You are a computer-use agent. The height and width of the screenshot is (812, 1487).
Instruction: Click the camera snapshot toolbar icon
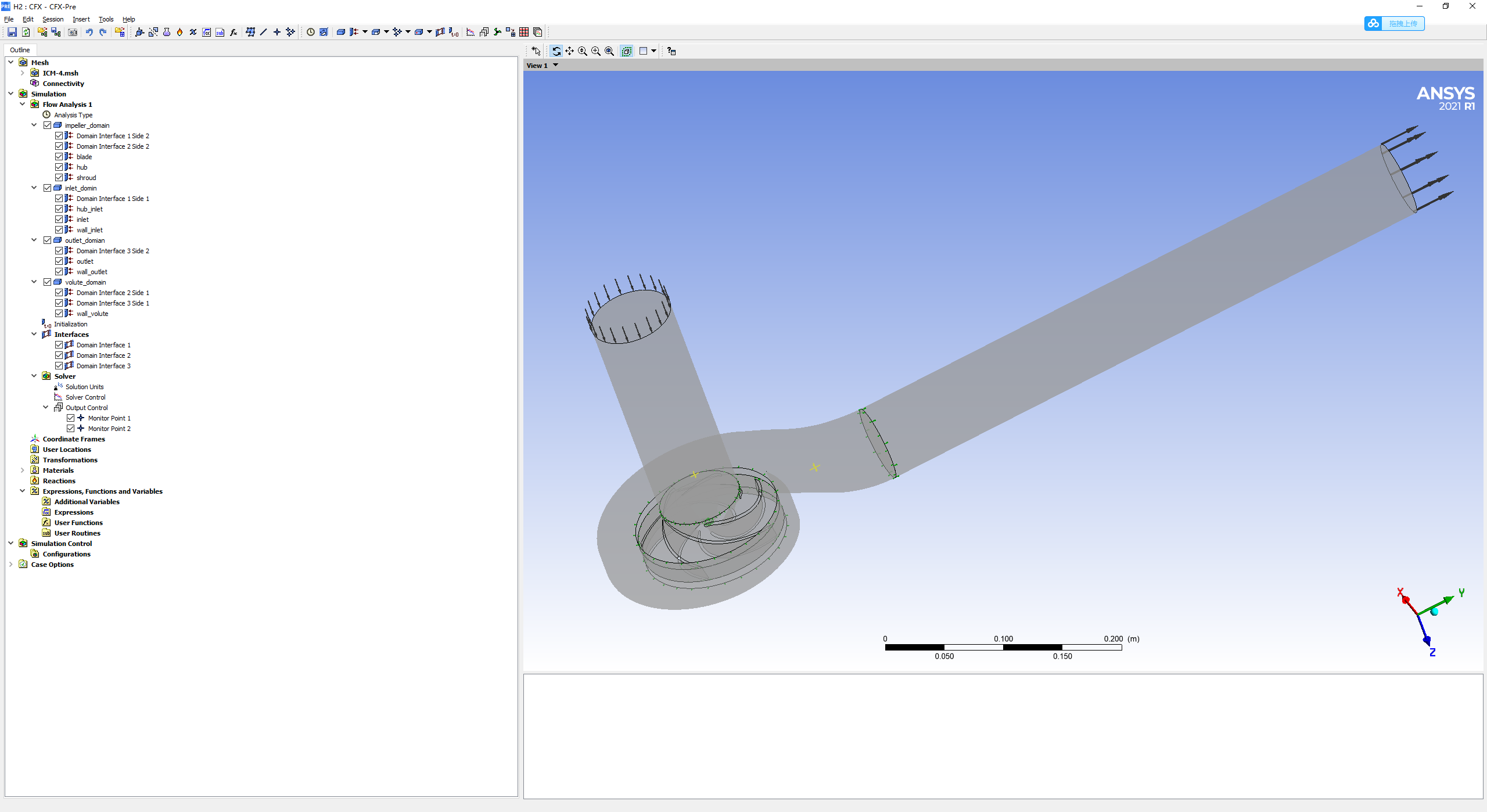click(x=73, y=33)
